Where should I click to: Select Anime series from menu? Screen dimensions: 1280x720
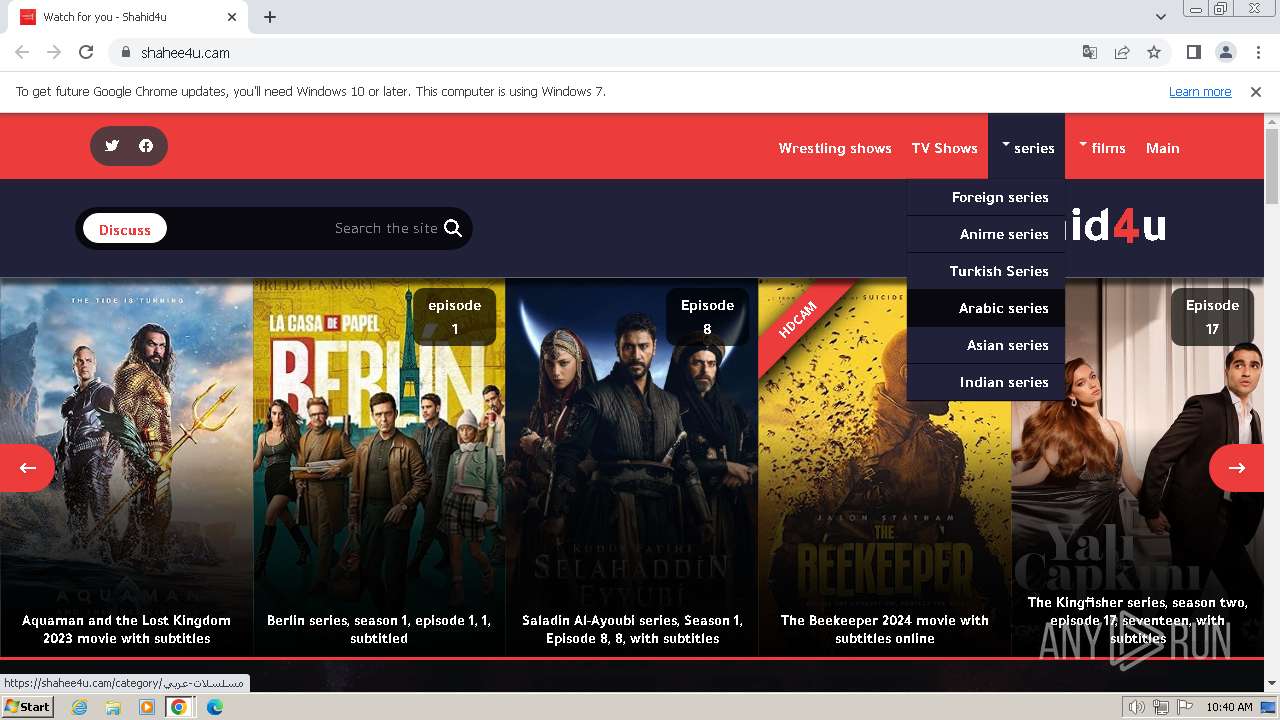click(x=985, y=234)
